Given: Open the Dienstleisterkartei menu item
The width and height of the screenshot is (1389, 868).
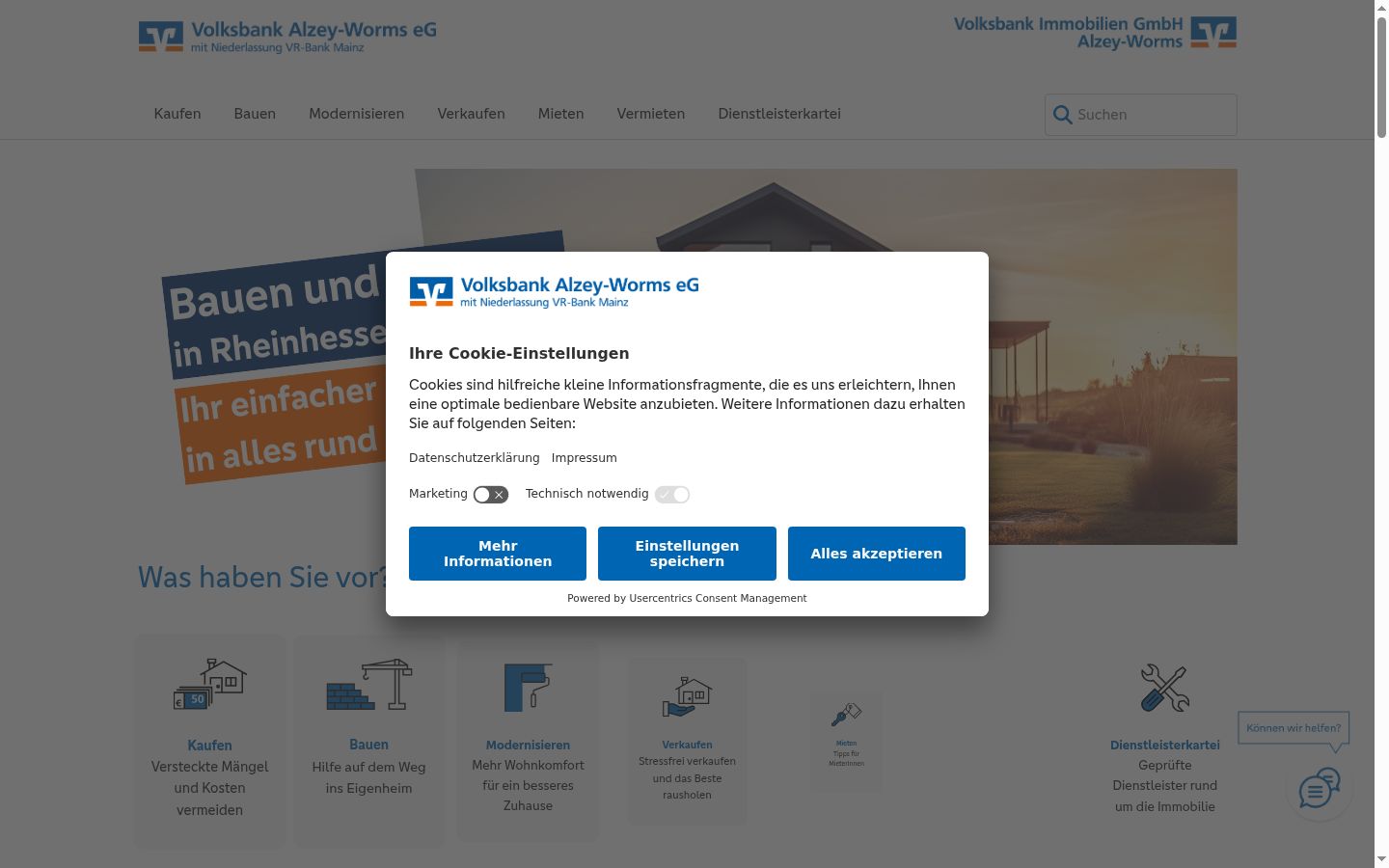Looking at the screenshot, I should [779, 114].
